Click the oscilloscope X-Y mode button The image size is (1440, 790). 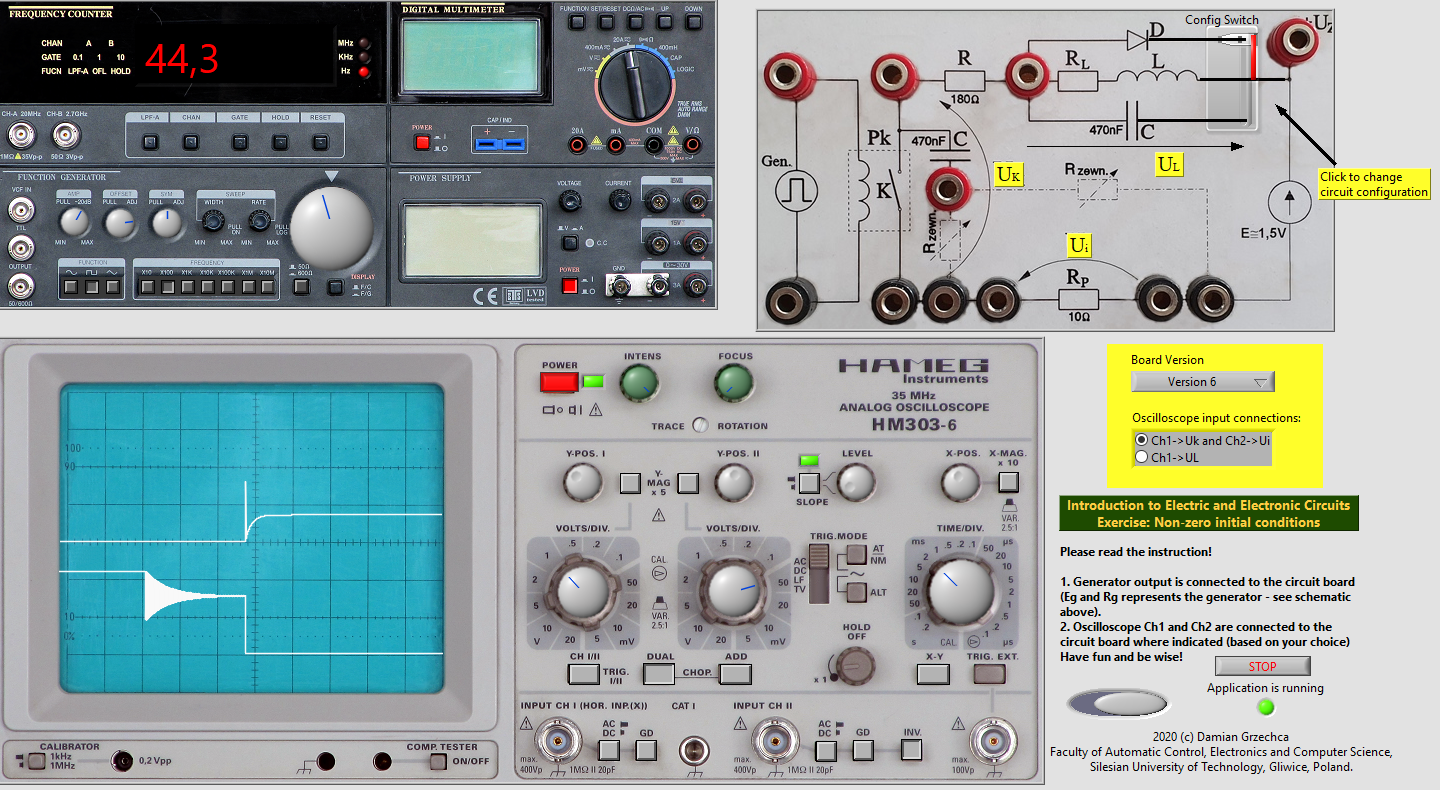(x=932, y=673)
